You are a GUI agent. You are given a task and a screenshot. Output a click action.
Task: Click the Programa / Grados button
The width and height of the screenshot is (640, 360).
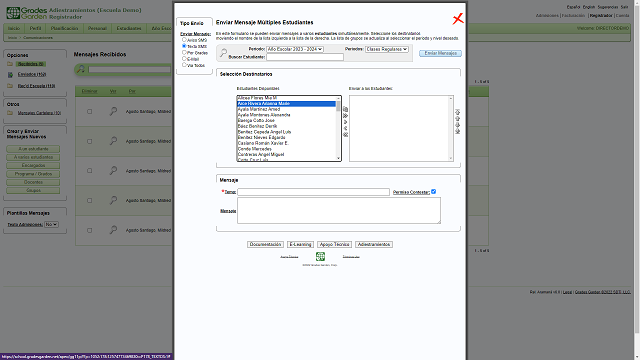33,174
